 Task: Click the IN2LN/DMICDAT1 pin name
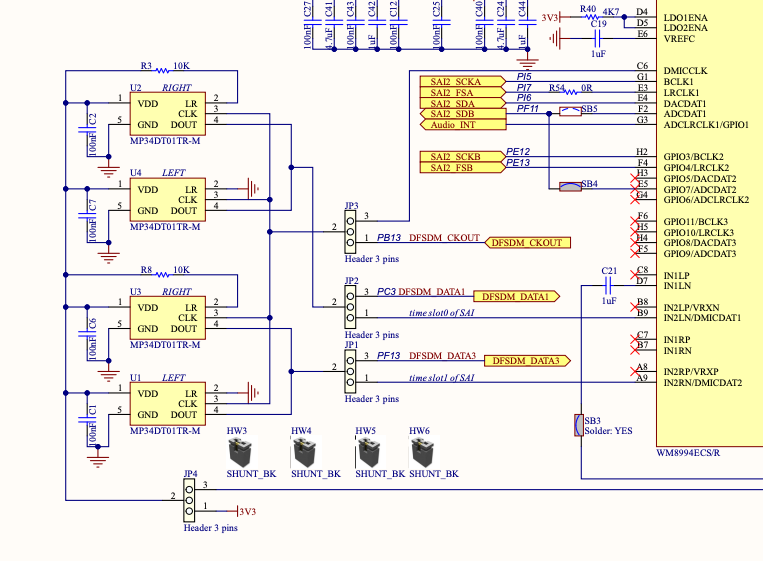click(702, 318)
